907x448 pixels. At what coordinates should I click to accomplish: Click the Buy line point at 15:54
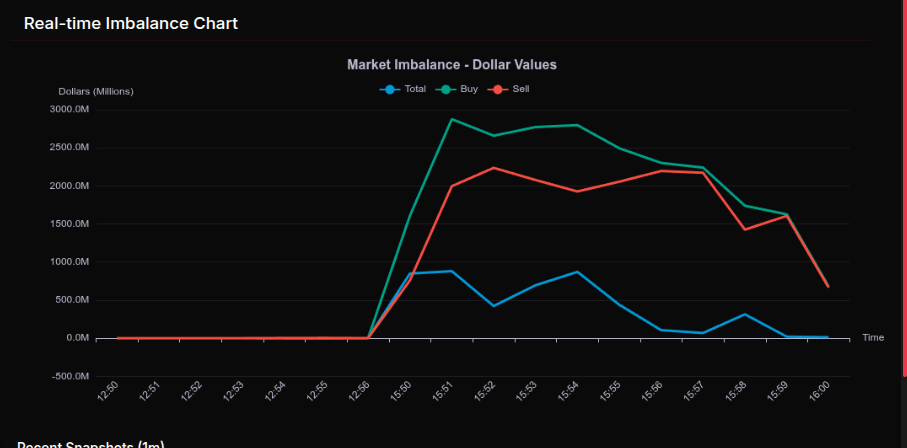tap(577, 125)
